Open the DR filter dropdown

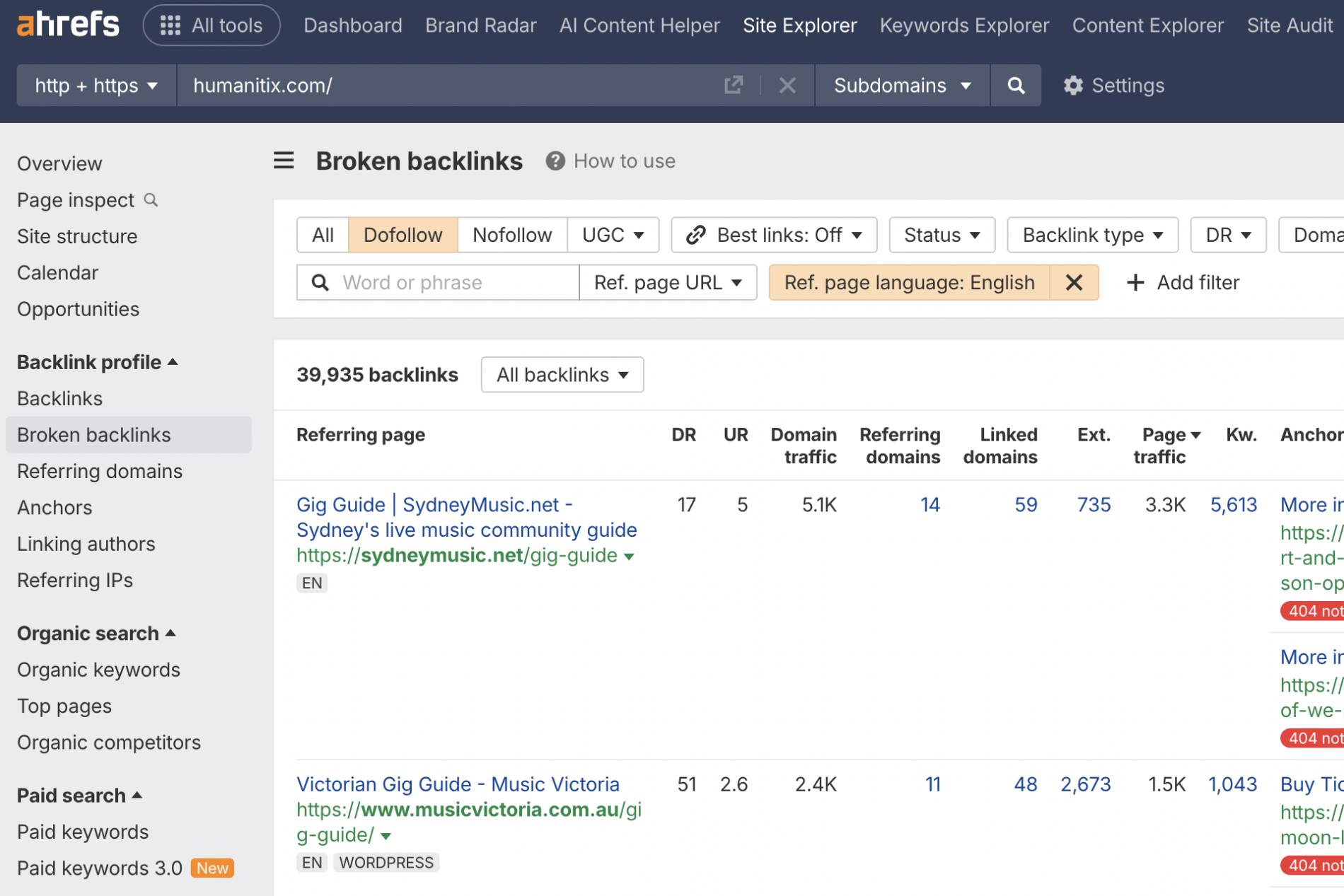1228,235
